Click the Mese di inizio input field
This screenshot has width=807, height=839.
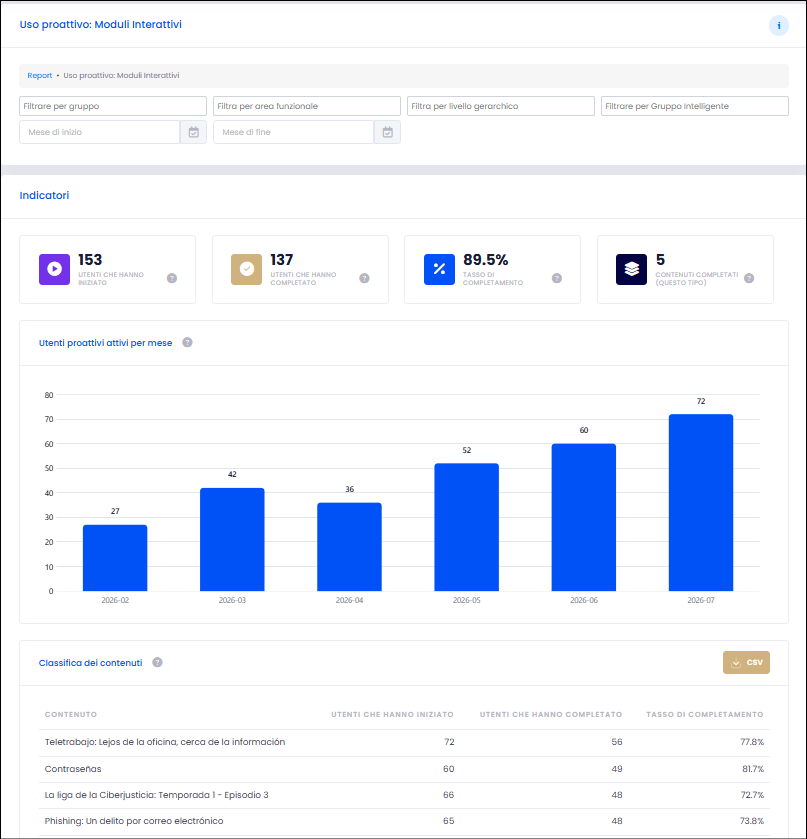(x=100, y=132)
